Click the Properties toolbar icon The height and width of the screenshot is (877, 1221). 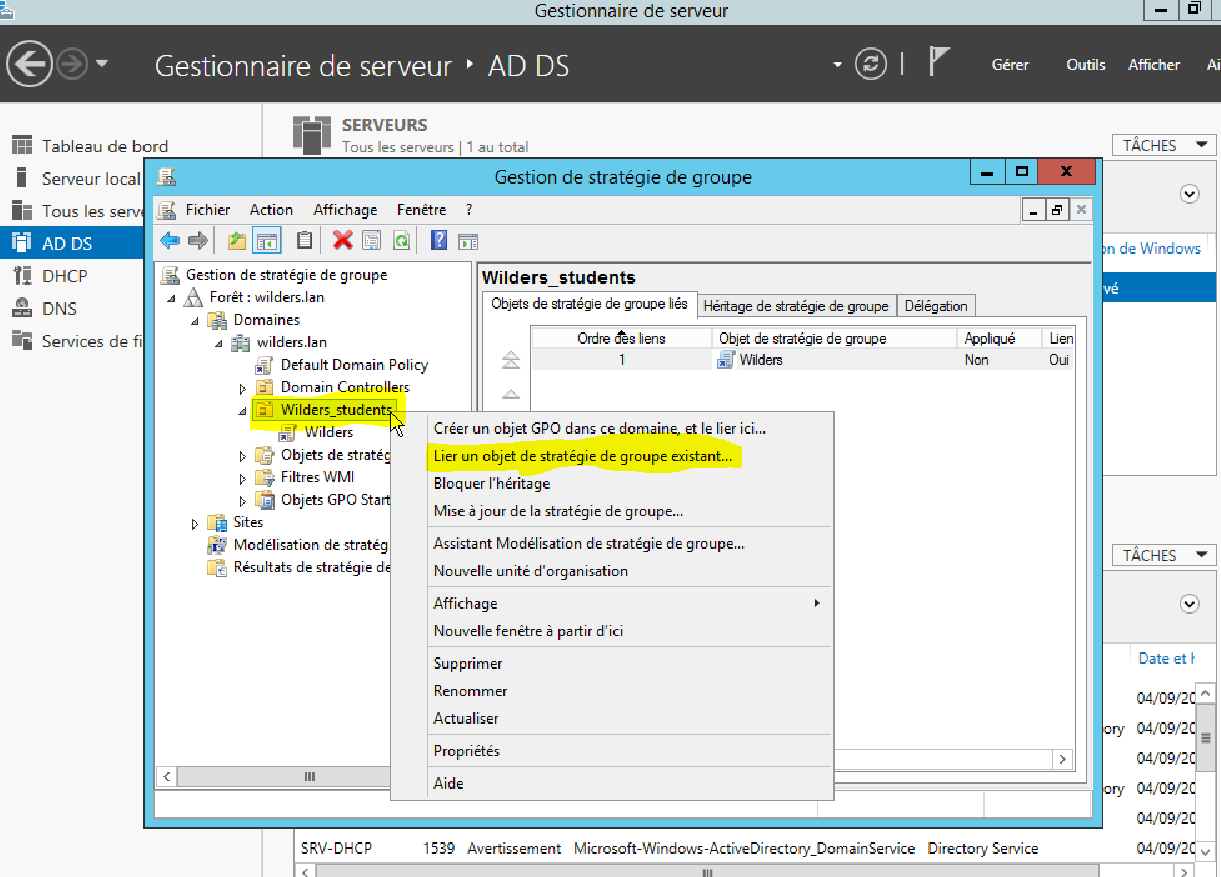click(x=372, y=240)
